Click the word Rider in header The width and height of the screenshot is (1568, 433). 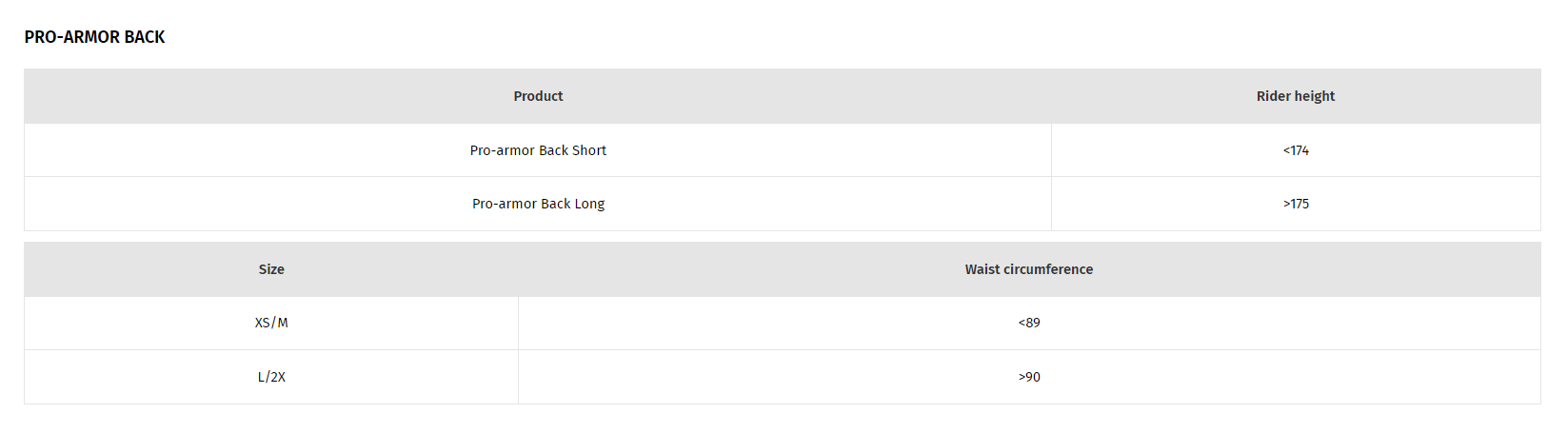1273,96
